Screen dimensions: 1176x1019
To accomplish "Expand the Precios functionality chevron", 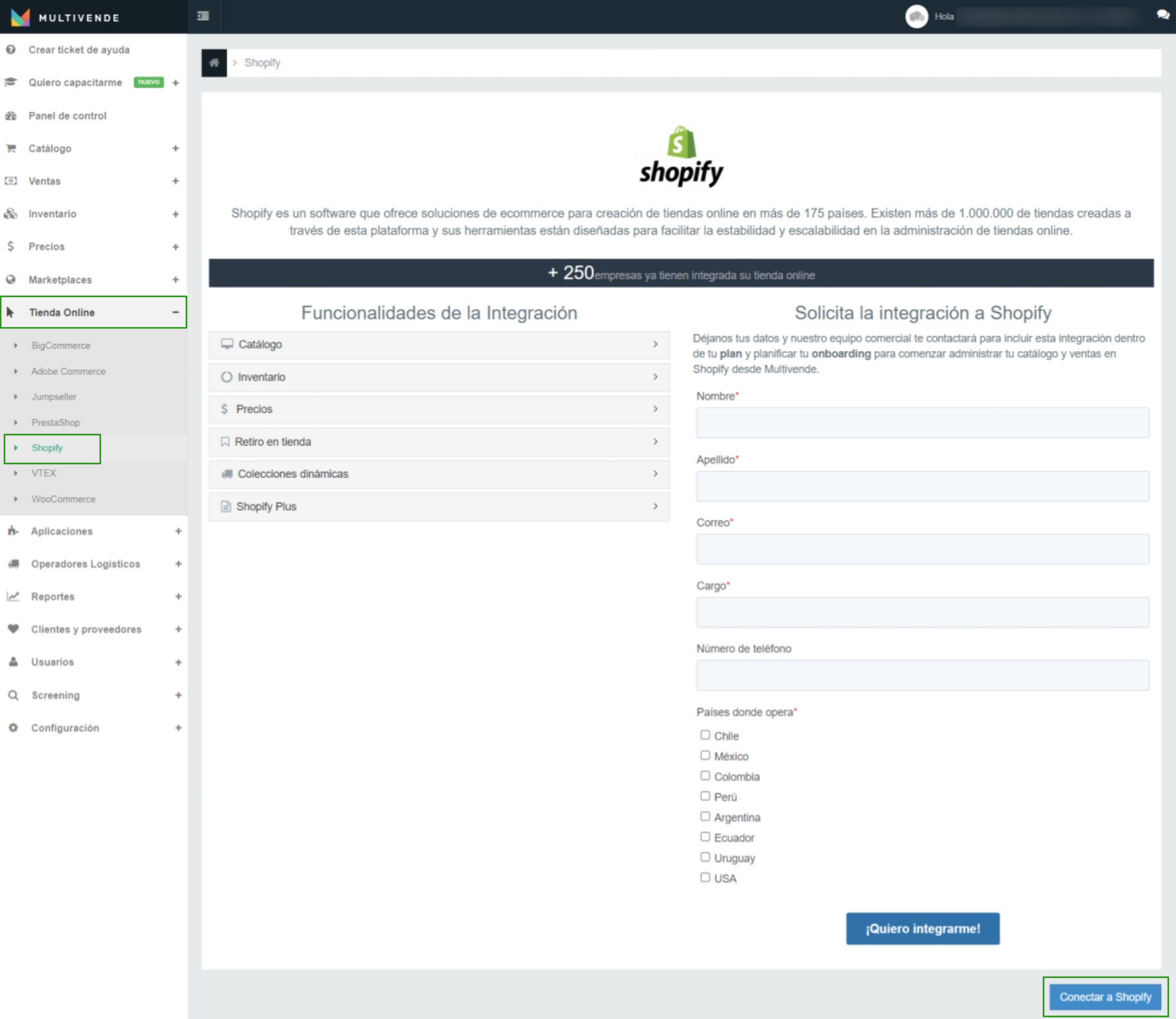I will [x=656, y=409].
